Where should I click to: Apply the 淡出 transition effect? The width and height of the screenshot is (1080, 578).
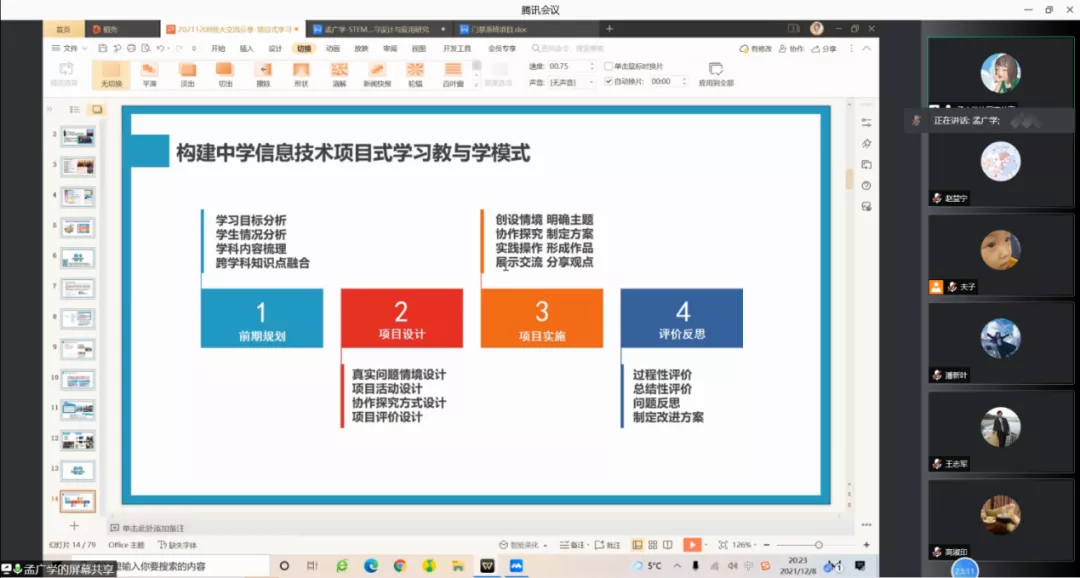187,74
